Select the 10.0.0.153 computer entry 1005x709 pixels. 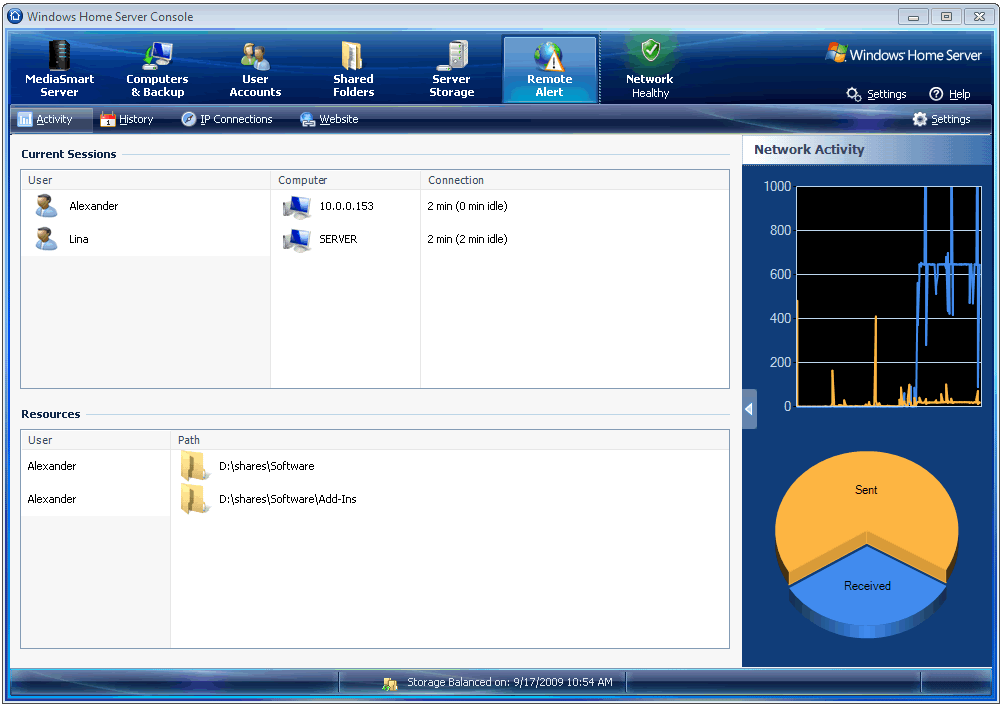[x=346, y=206]
